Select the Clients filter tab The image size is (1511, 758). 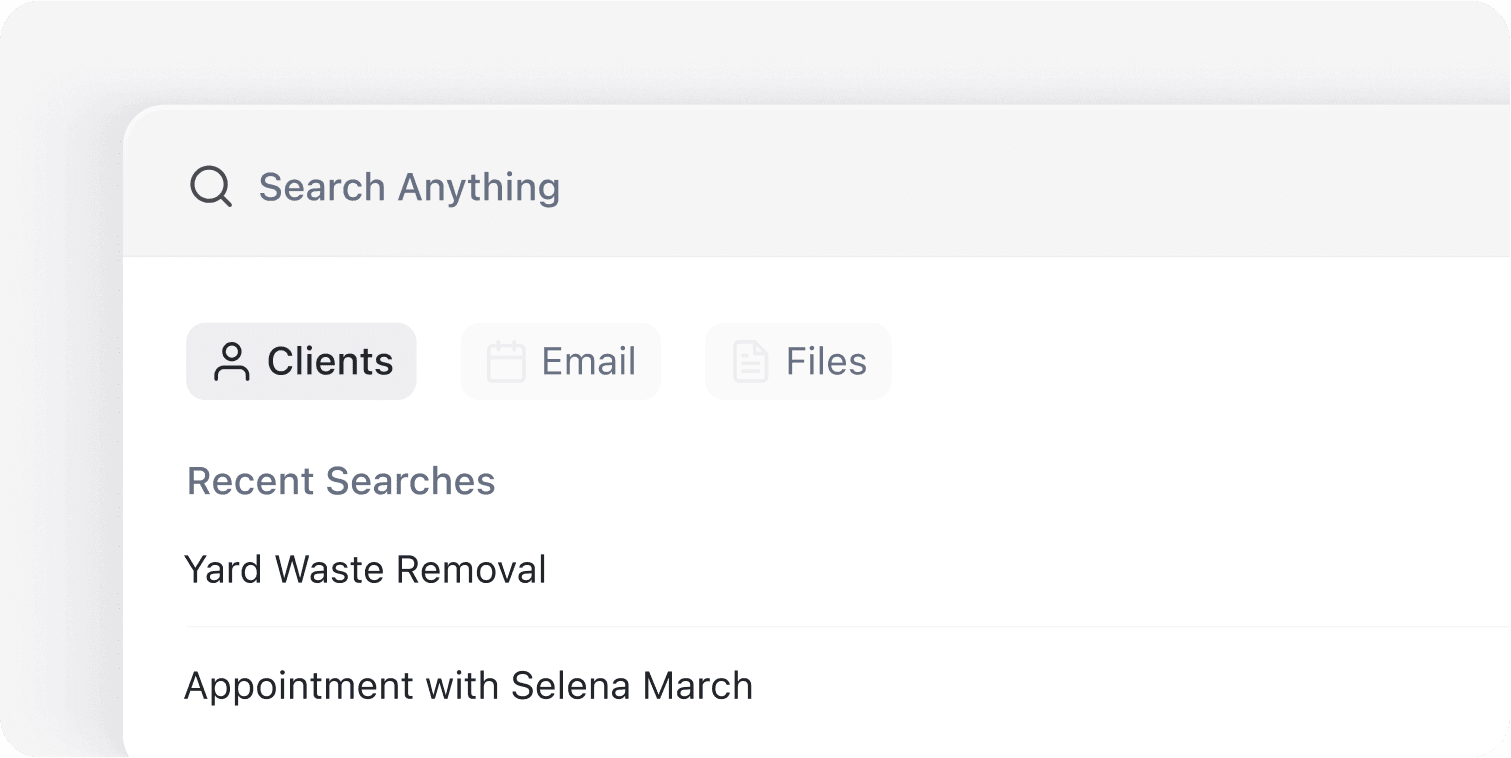tap(301, 361)
